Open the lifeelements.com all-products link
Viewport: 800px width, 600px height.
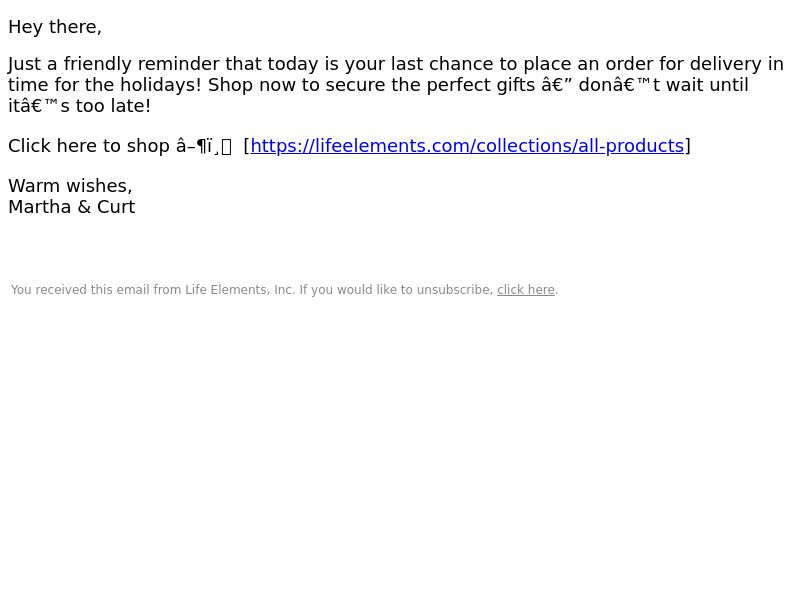(467, 146)
